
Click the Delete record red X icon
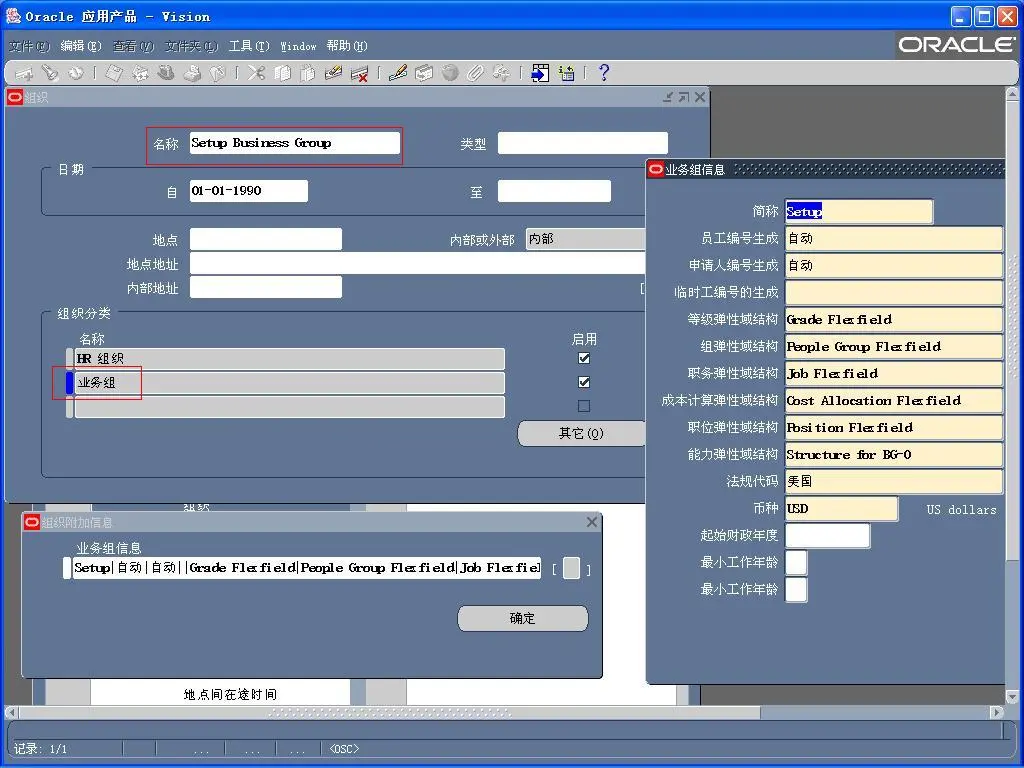click(x=359, y=73)
